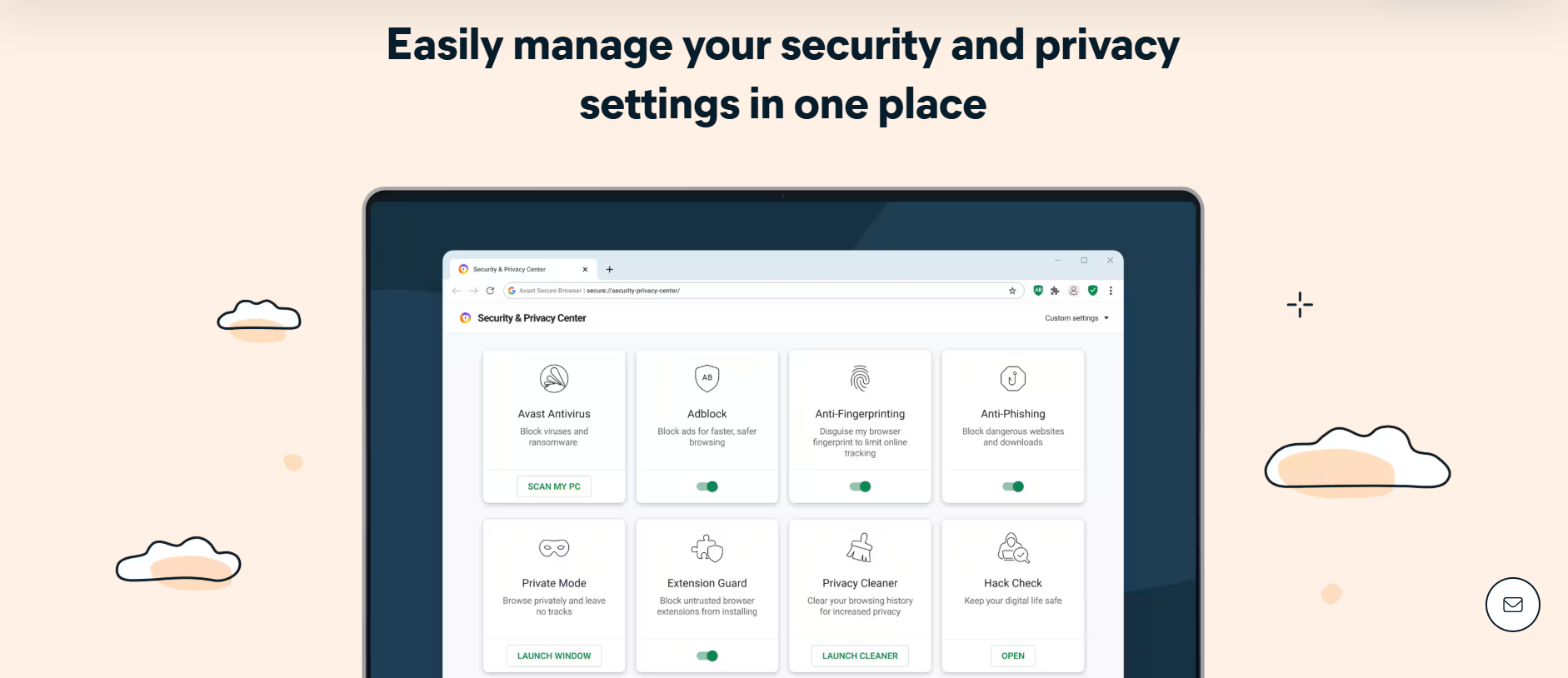Click the Avast Antivirus card icon
The height and width of the screenshot is (678, 1568).
point(554,379)
